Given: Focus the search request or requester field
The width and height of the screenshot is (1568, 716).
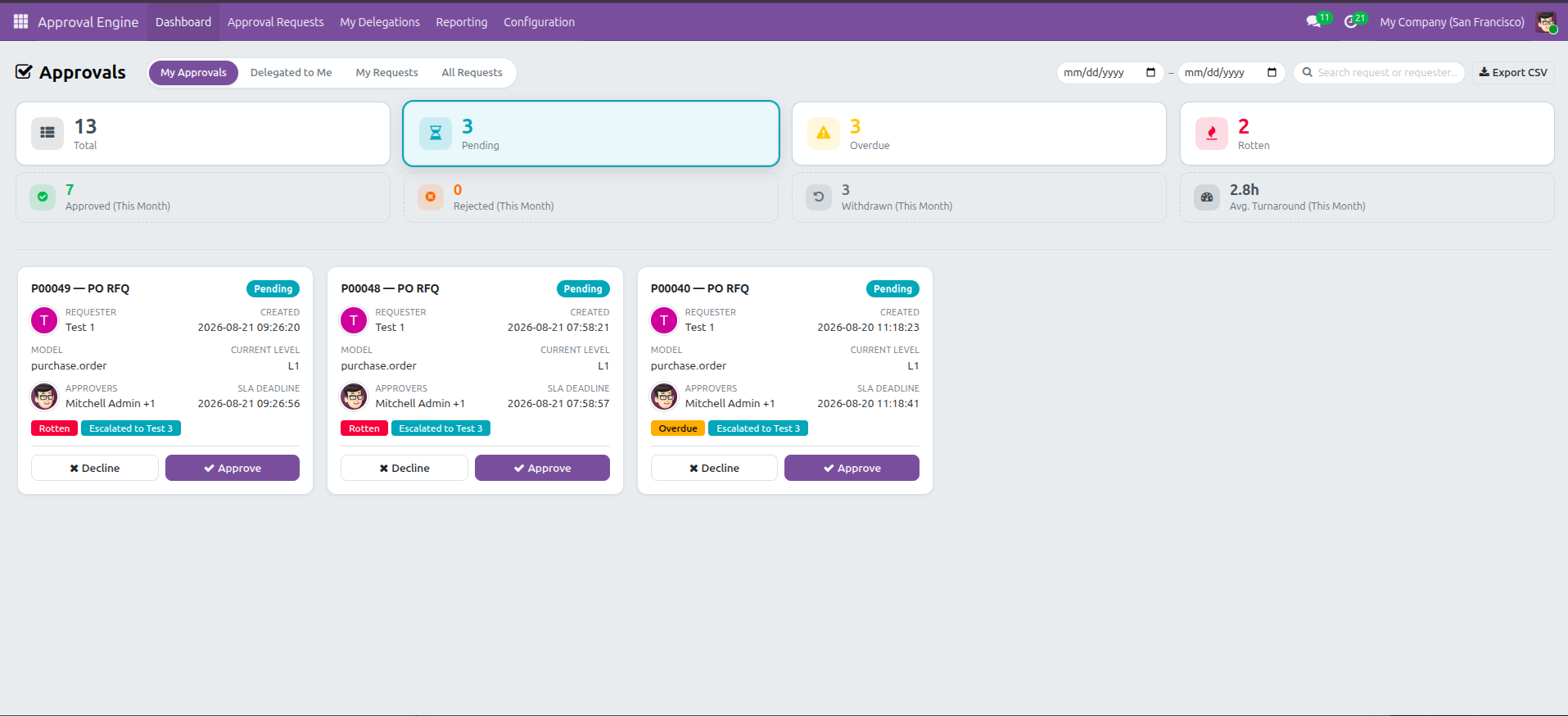Looking at the screenshot, I should (x=1380, y=73).
